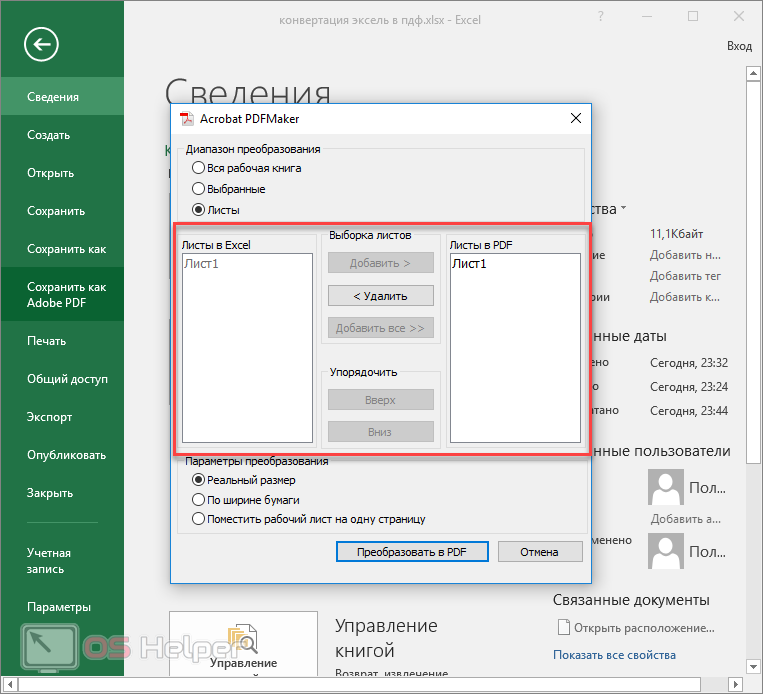
Task: Open Параметры in the sidebar
Action: [x=62, y=607]
